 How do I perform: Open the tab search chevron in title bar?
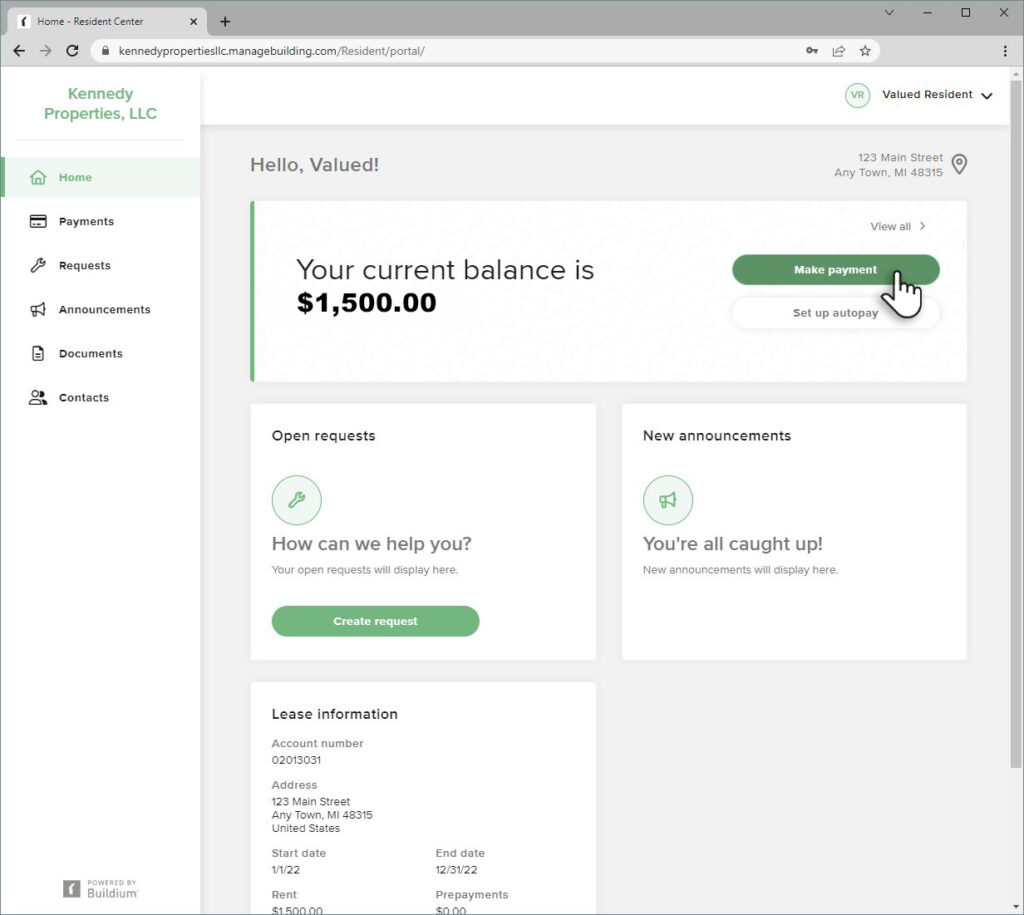point(889,13)
